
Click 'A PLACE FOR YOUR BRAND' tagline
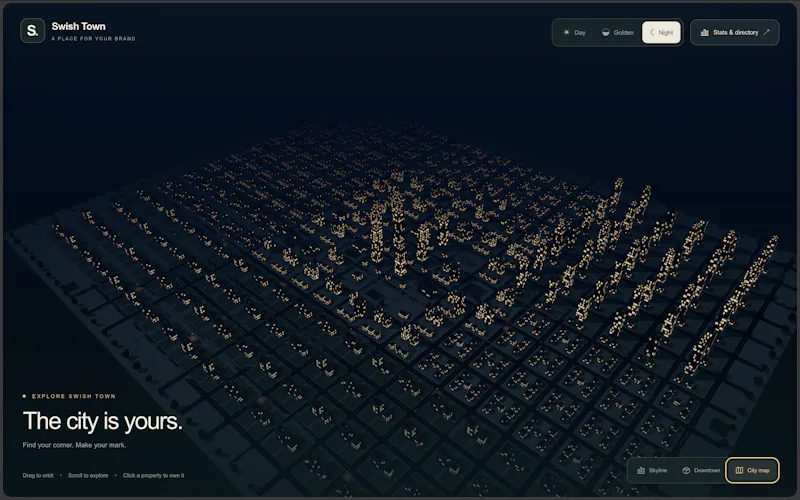click(93, 39)
